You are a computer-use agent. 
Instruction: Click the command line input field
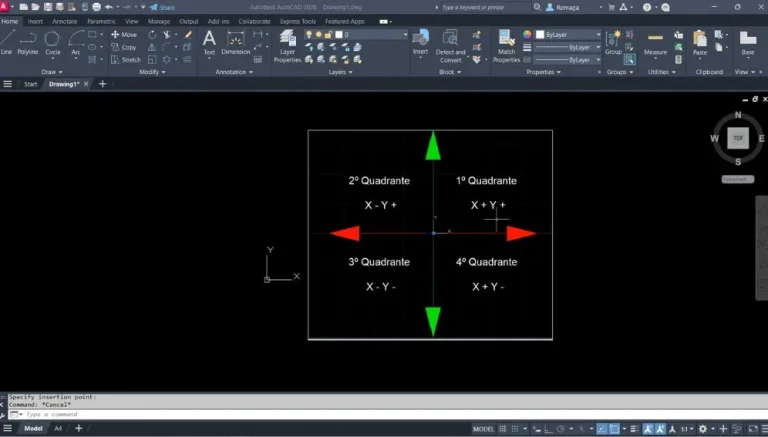(387, 414)
